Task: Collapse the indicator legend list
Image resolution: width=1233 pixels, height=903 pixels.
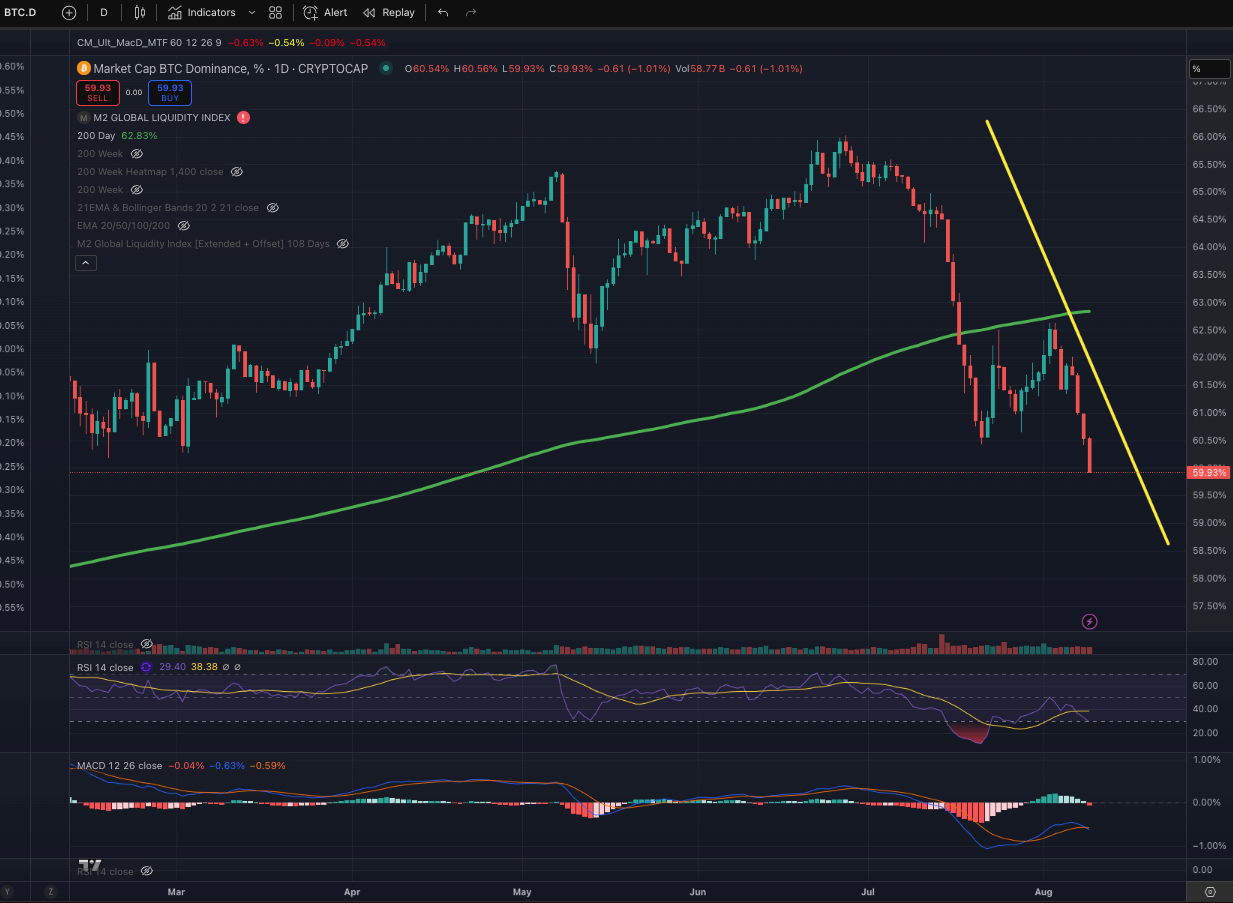Action: [x=86, y=263]
